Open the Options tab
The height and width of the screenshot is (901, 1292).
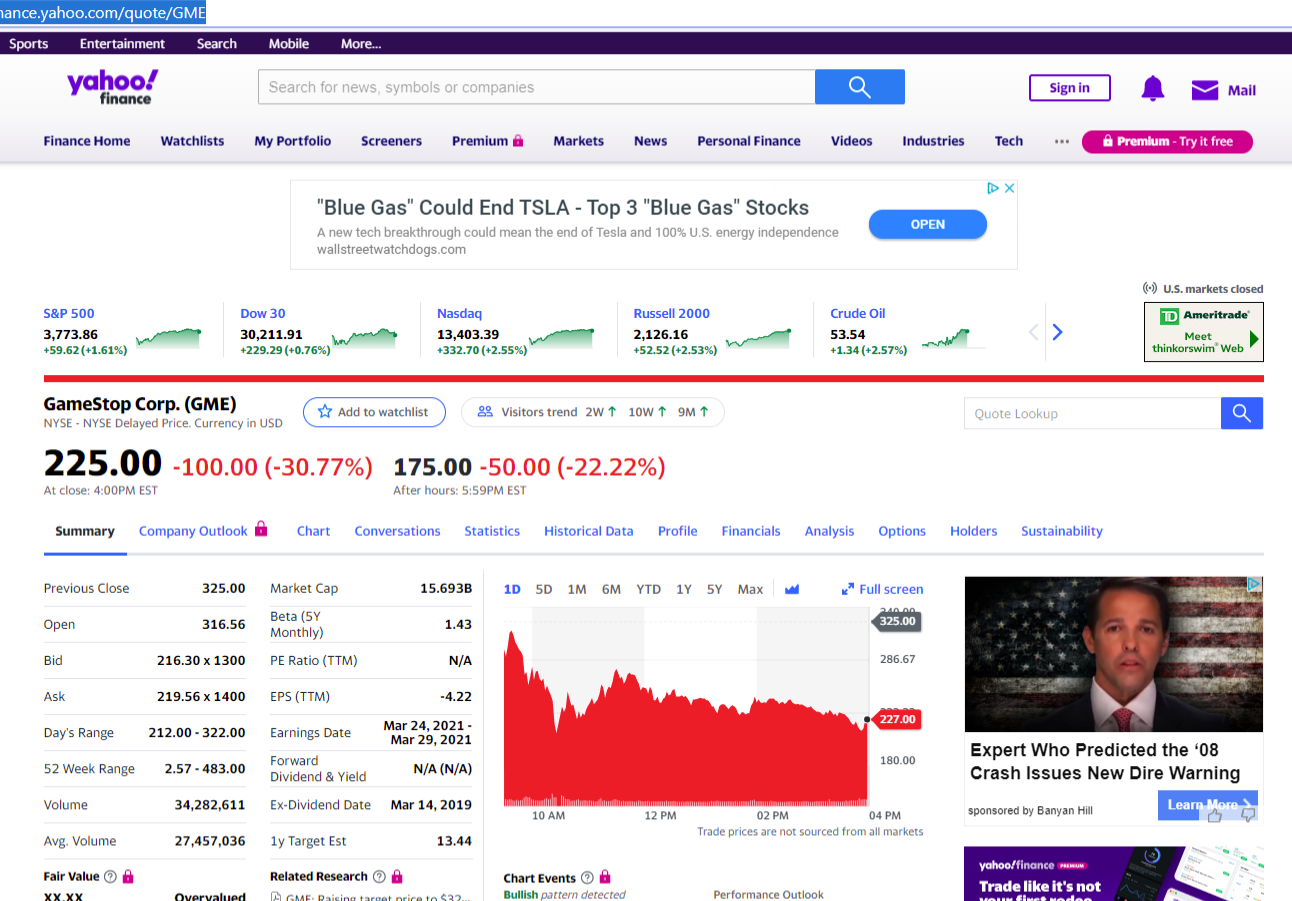(x=902, y=531)
